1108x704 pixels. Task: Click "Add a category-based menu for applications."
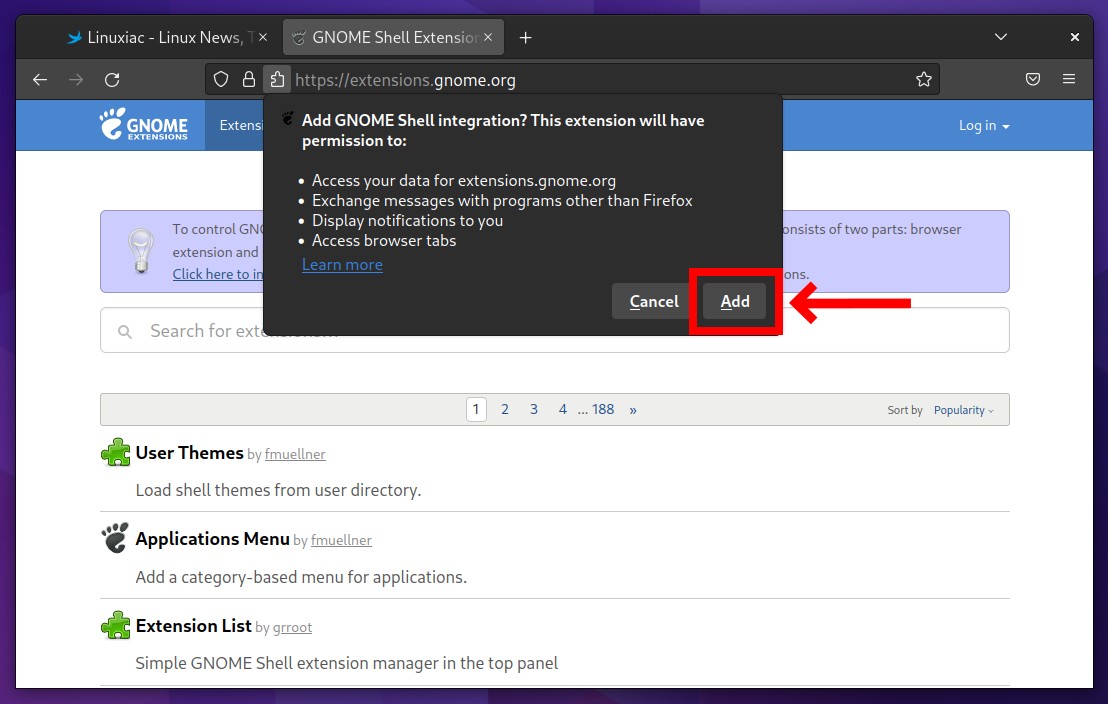[301, 577]
